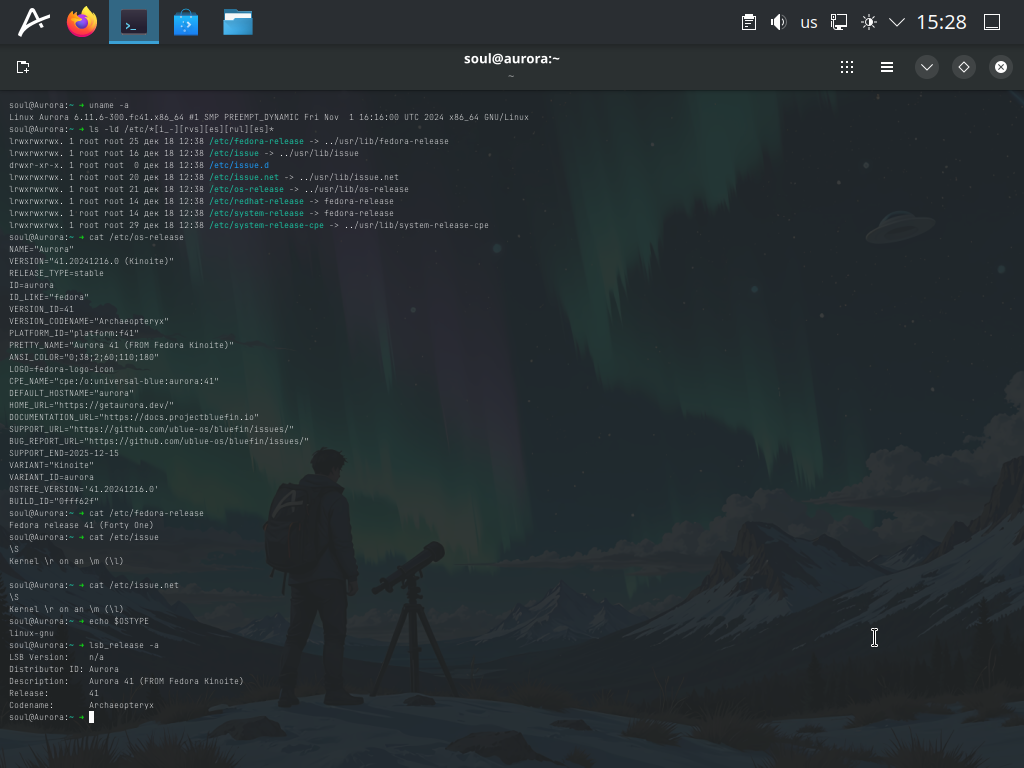This screenshot has height=768, width=1024.
Task: Open the network connections tray icon
Action: [839, 22]
